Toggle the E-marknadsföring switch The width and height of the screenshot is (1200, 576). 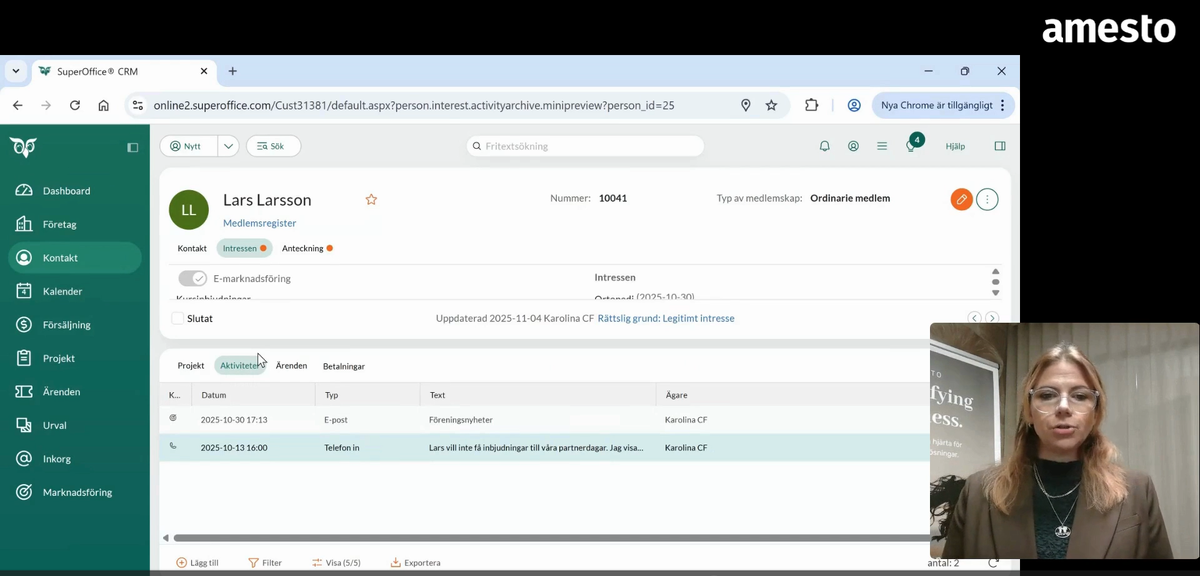[192, 278]
